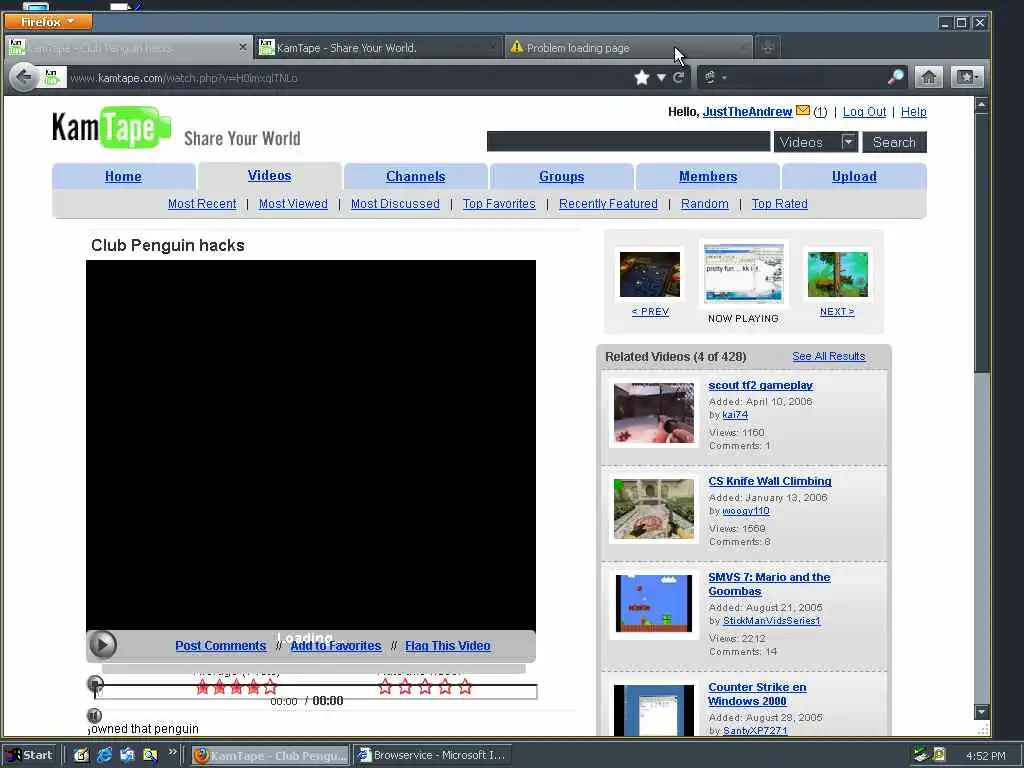The height and width of the screenshot is (768, 1024).
Task: Click the Search button
Action: tap(894, 142)
